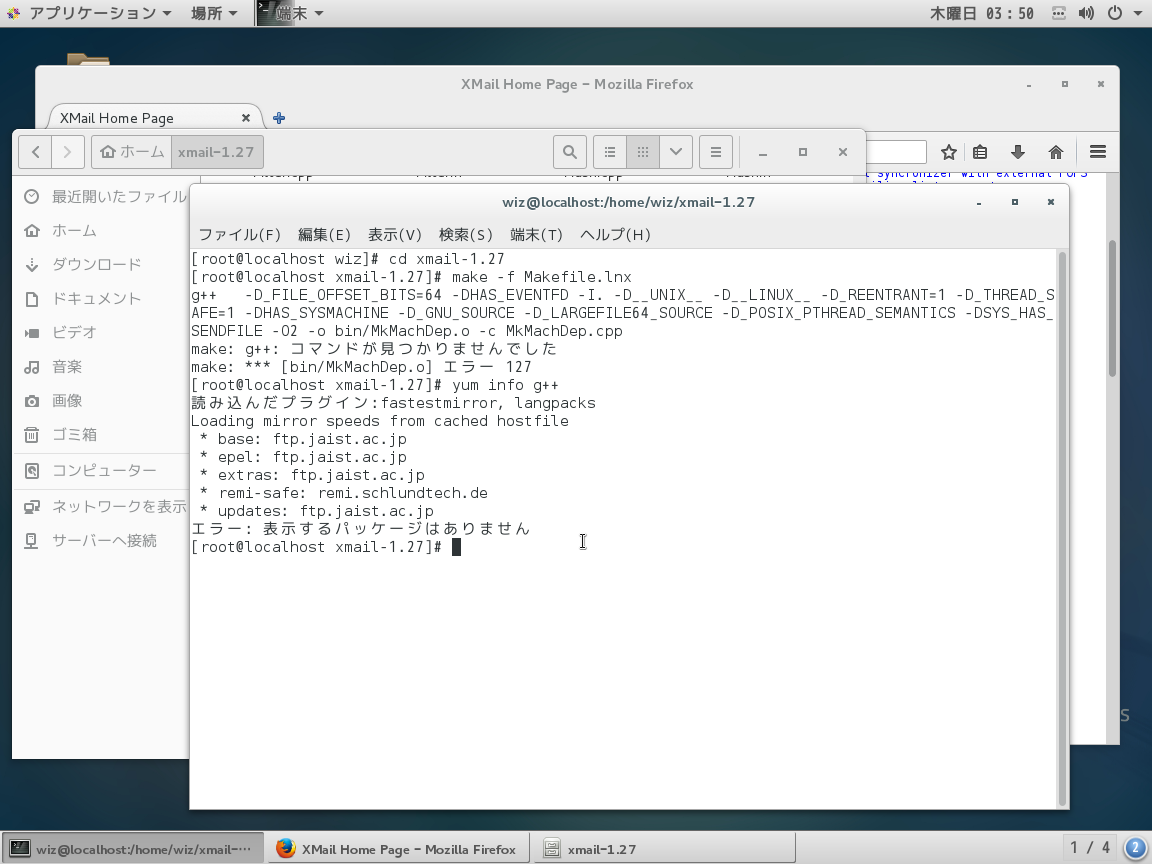Image resolution: width=1152 pixels, height=864 pixels.
Task: Maximize the terminal window
Action: (1015, 202)
